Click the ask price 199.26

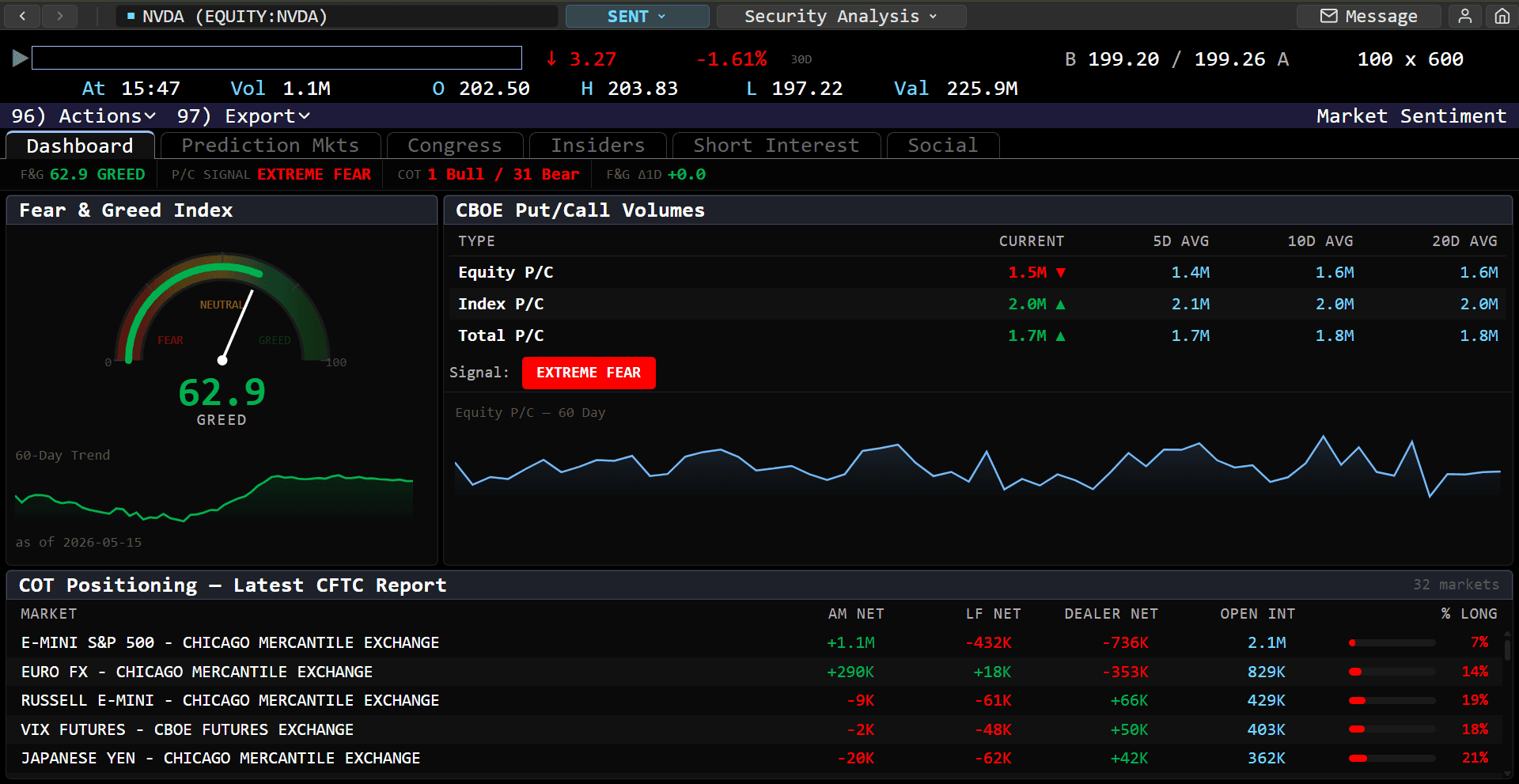click(x=1229, y=59)
